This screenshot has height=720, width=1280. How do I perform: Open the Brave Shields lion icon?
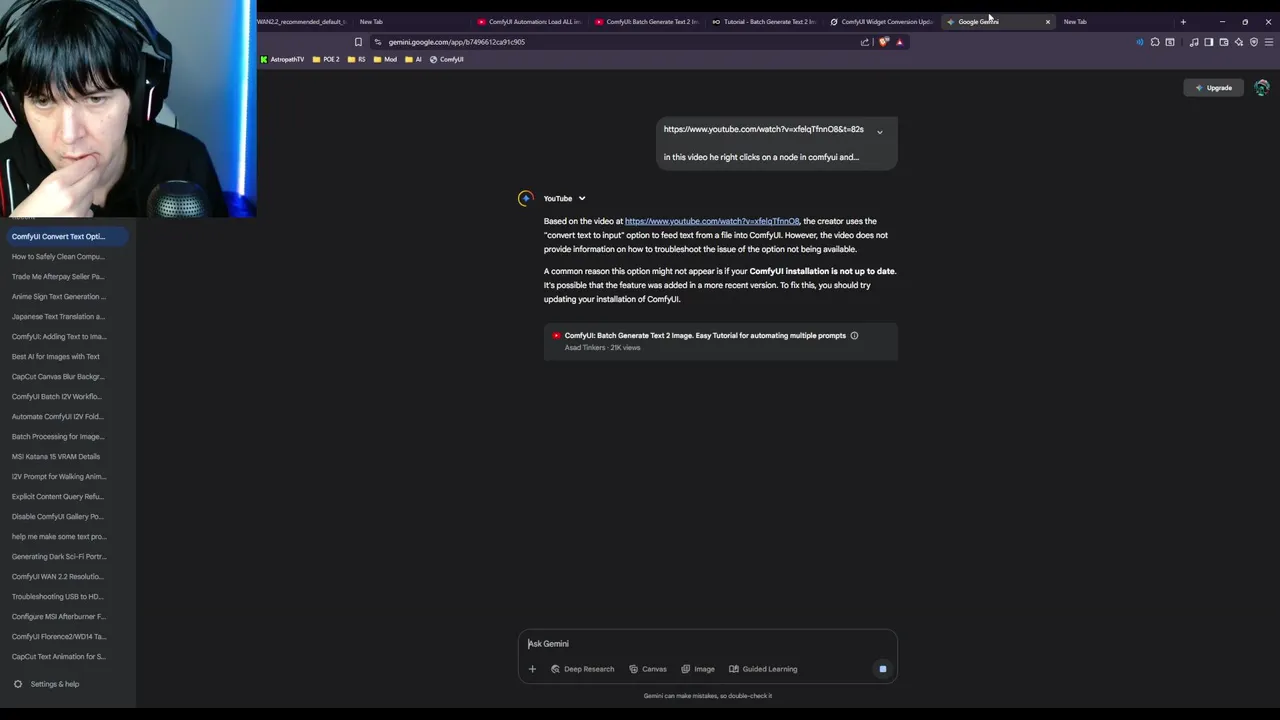[x=884, y=42]
